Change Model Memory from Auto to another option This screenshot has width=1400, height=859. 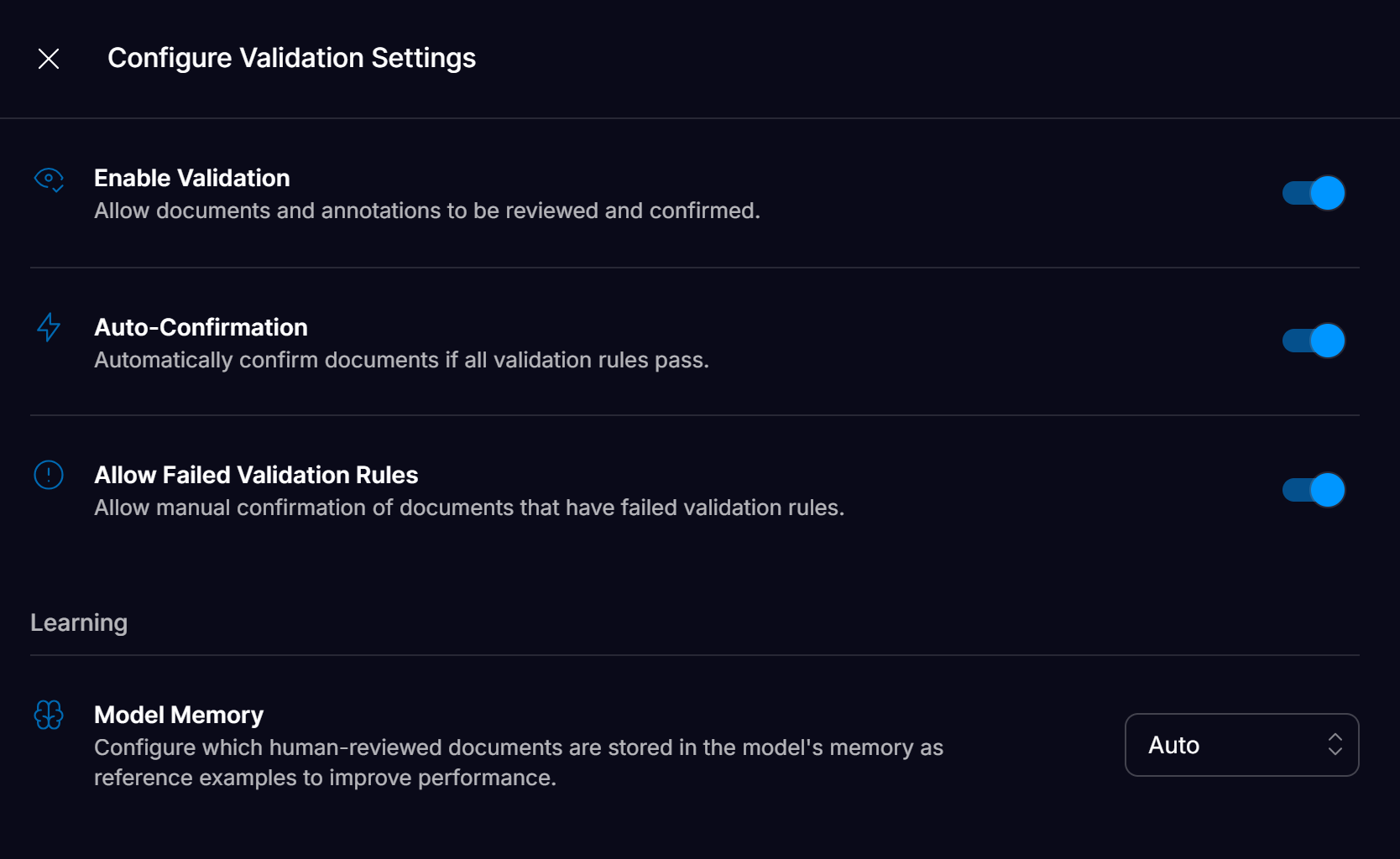1241,745
